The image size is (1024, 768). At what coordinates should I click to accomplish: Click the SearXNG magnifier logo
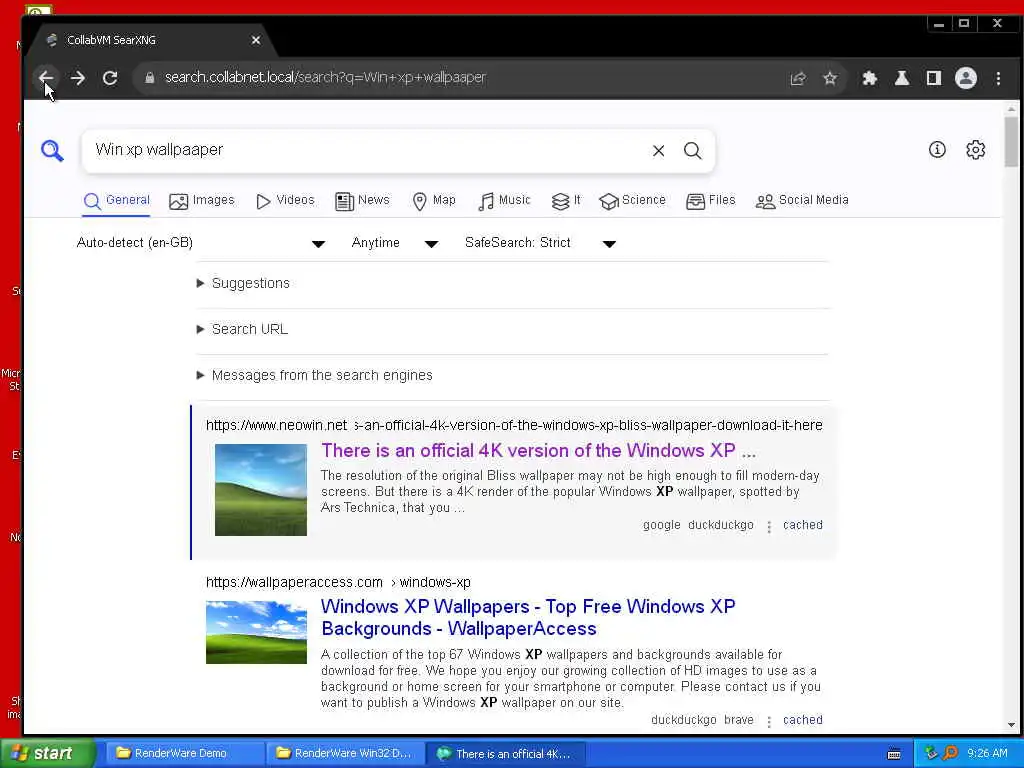coord(52,150)
